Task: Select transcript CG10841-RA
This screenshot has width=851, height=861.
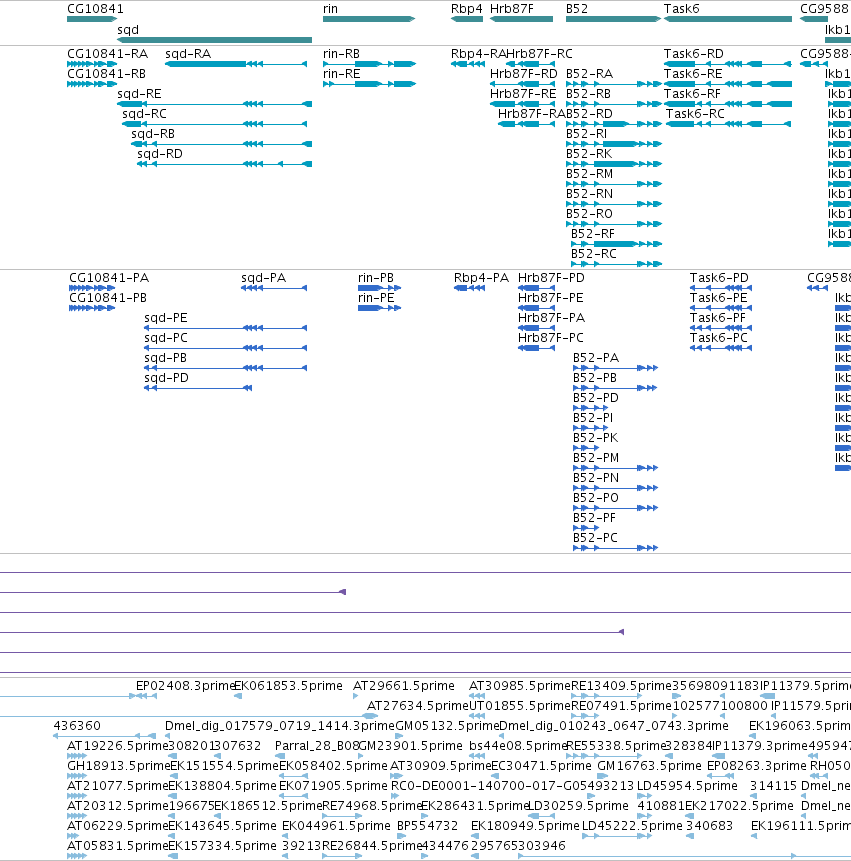Action: click(x=92, y=64)
